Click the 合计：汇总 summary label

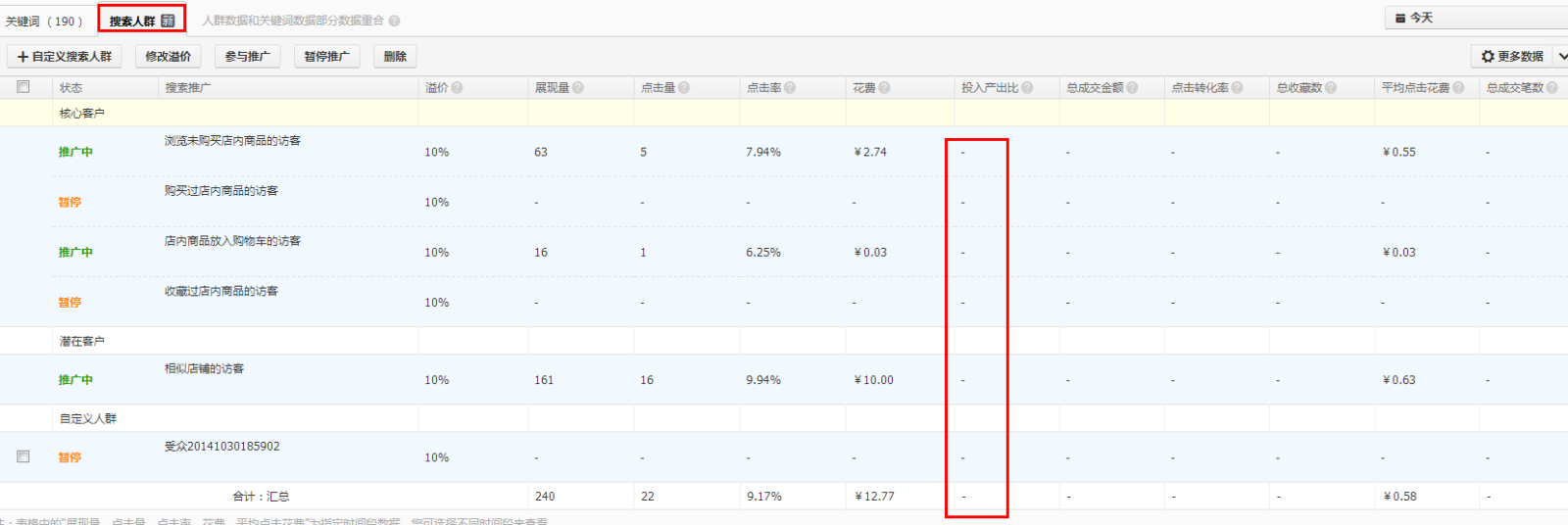pyautogui.click(x=261, y=497)
